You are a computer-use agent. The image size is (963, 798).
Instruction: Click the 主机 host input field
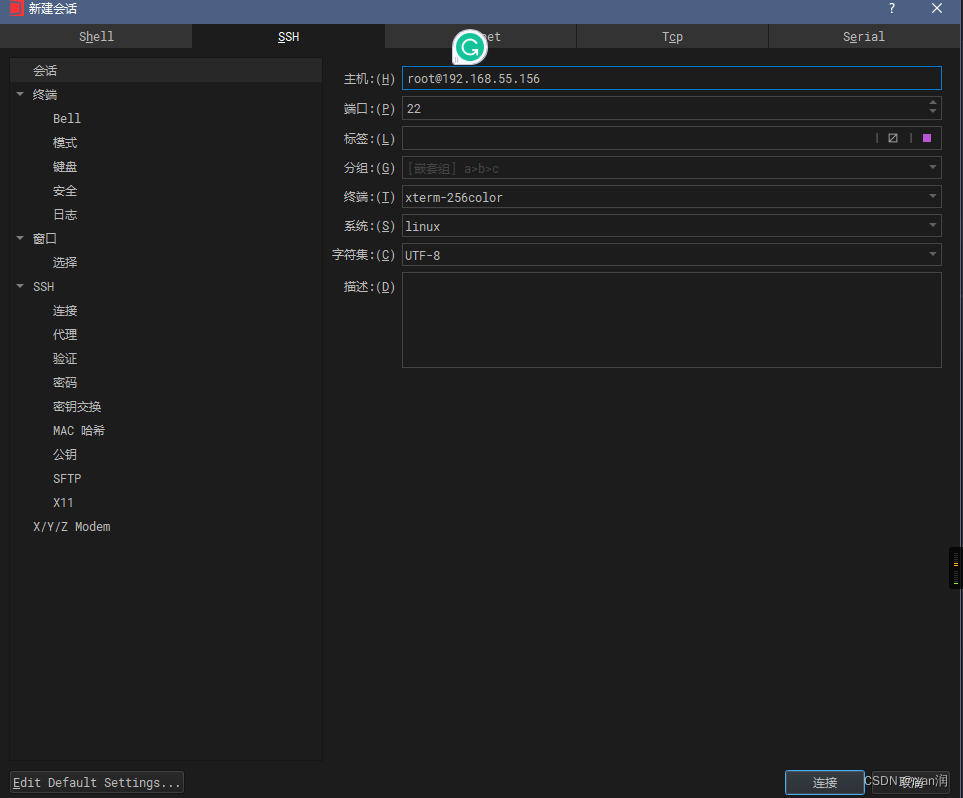(671, 78)
